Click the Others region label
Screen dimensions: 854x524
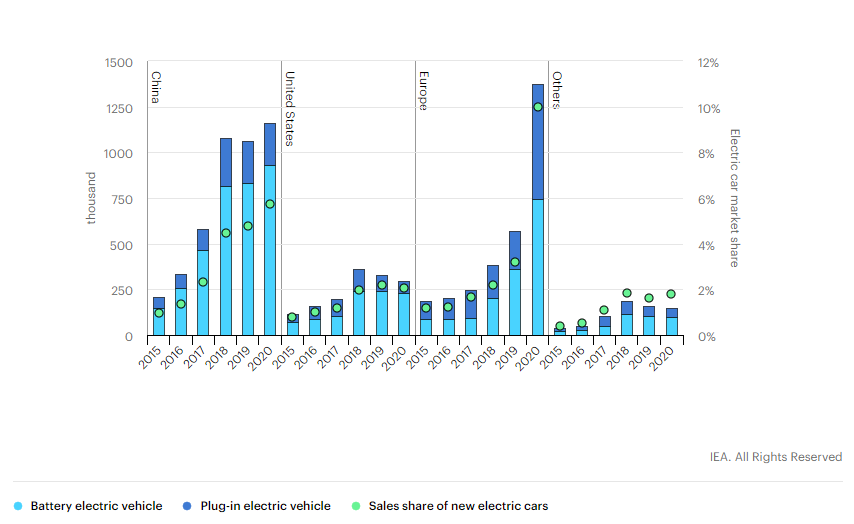point(557,90)
